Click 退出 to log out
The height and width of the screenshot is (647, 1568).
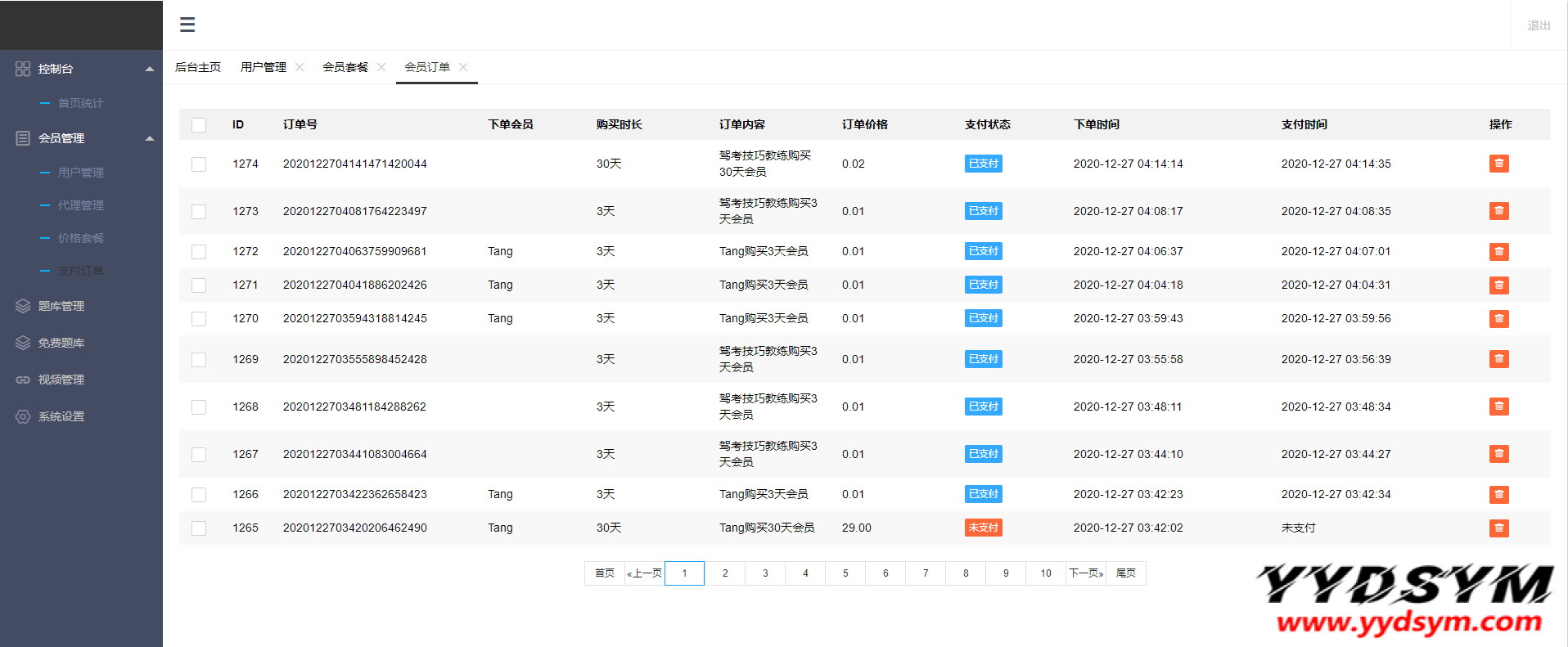tap(1539, 25)
